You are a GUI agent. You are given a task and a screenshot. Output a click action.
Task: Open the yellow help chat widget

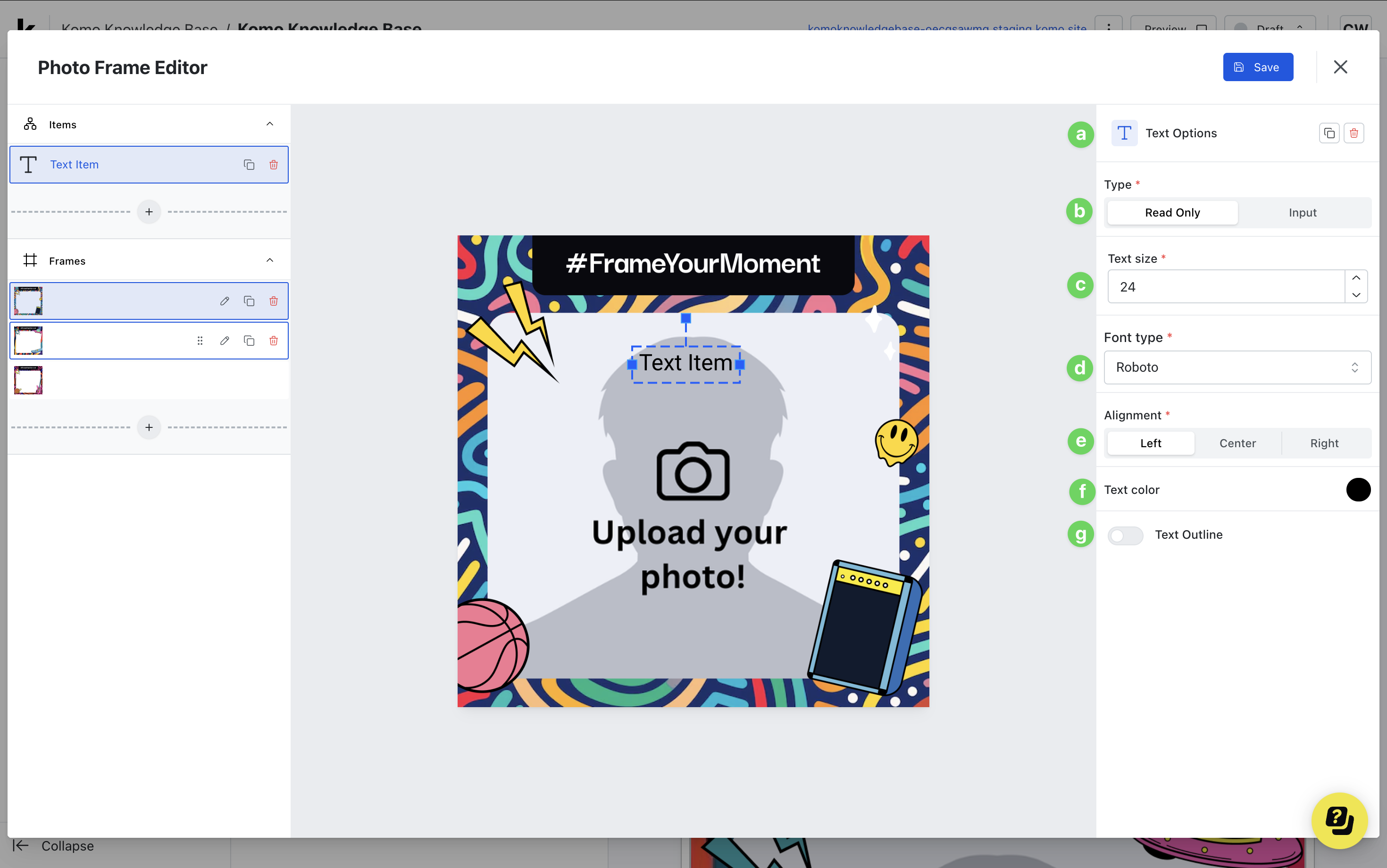(x=1339, y=820)
